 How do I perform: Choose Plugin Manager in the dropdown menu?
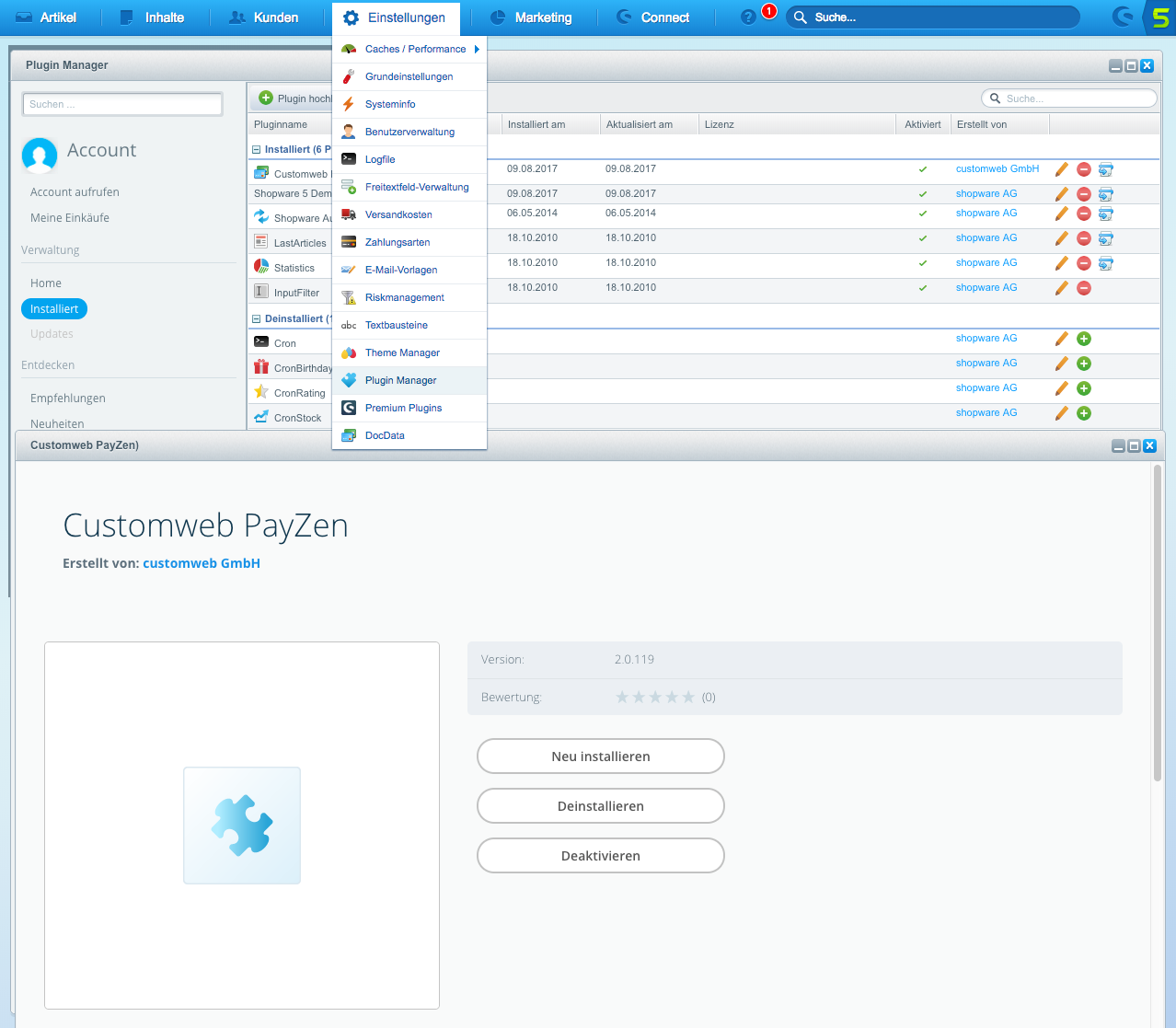pos(409,380)
